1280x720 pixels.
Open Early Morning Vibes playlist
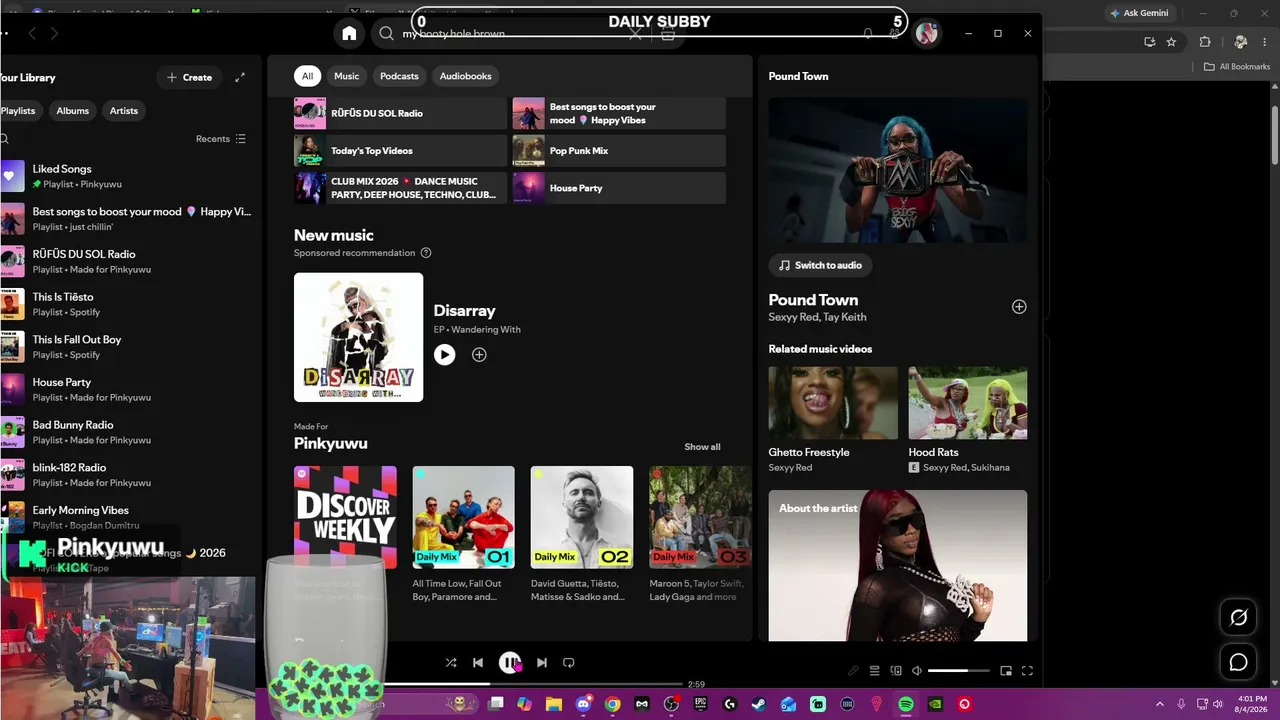click(x=128, y=517)
